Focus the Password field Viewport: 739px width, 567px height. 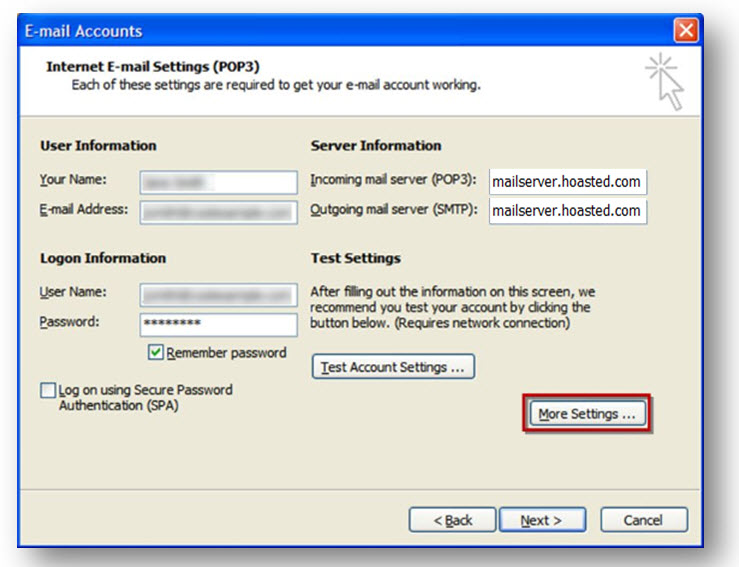tap(219, 325)
